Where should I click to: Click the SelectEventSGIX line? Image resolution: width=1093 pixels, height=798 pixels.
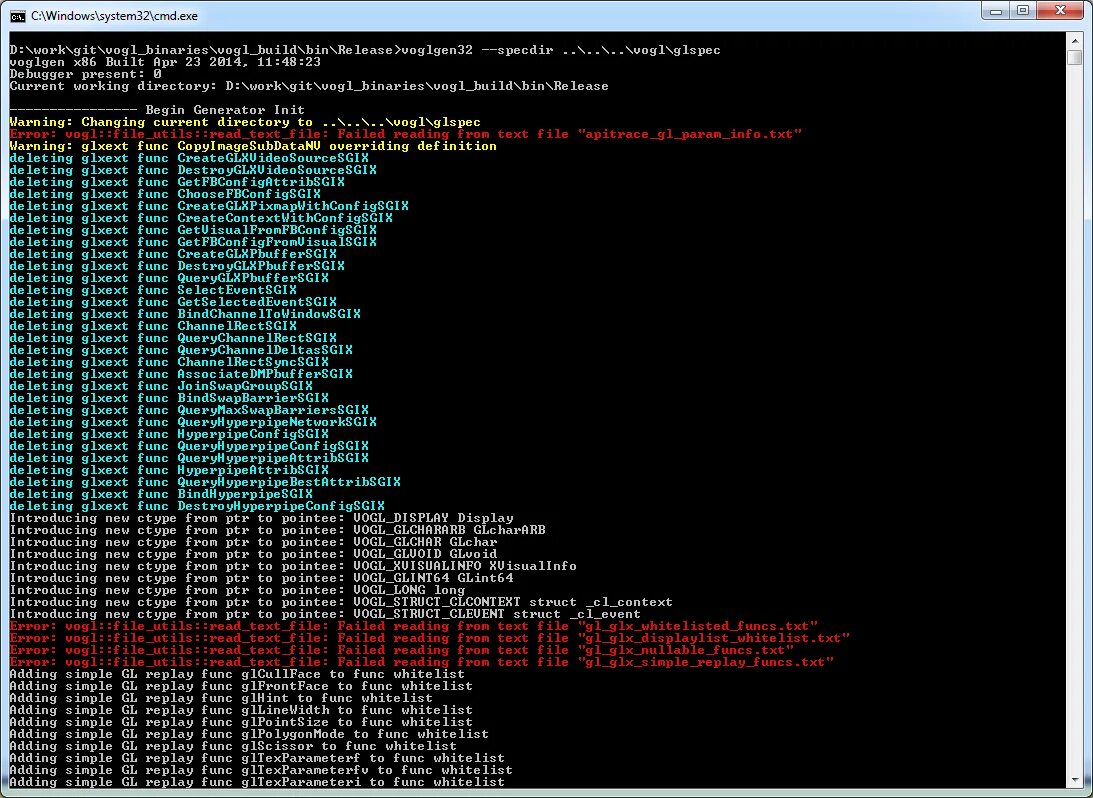pos(153,290)
